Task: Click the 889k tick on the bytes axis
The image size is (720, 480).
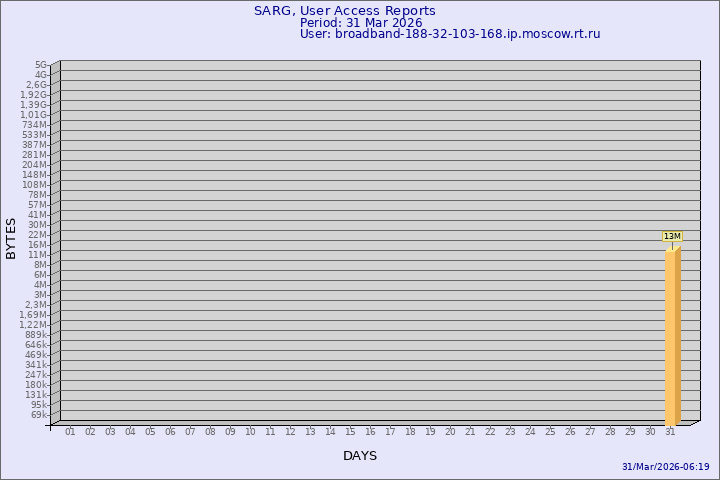Action: (x=35, y=335)
